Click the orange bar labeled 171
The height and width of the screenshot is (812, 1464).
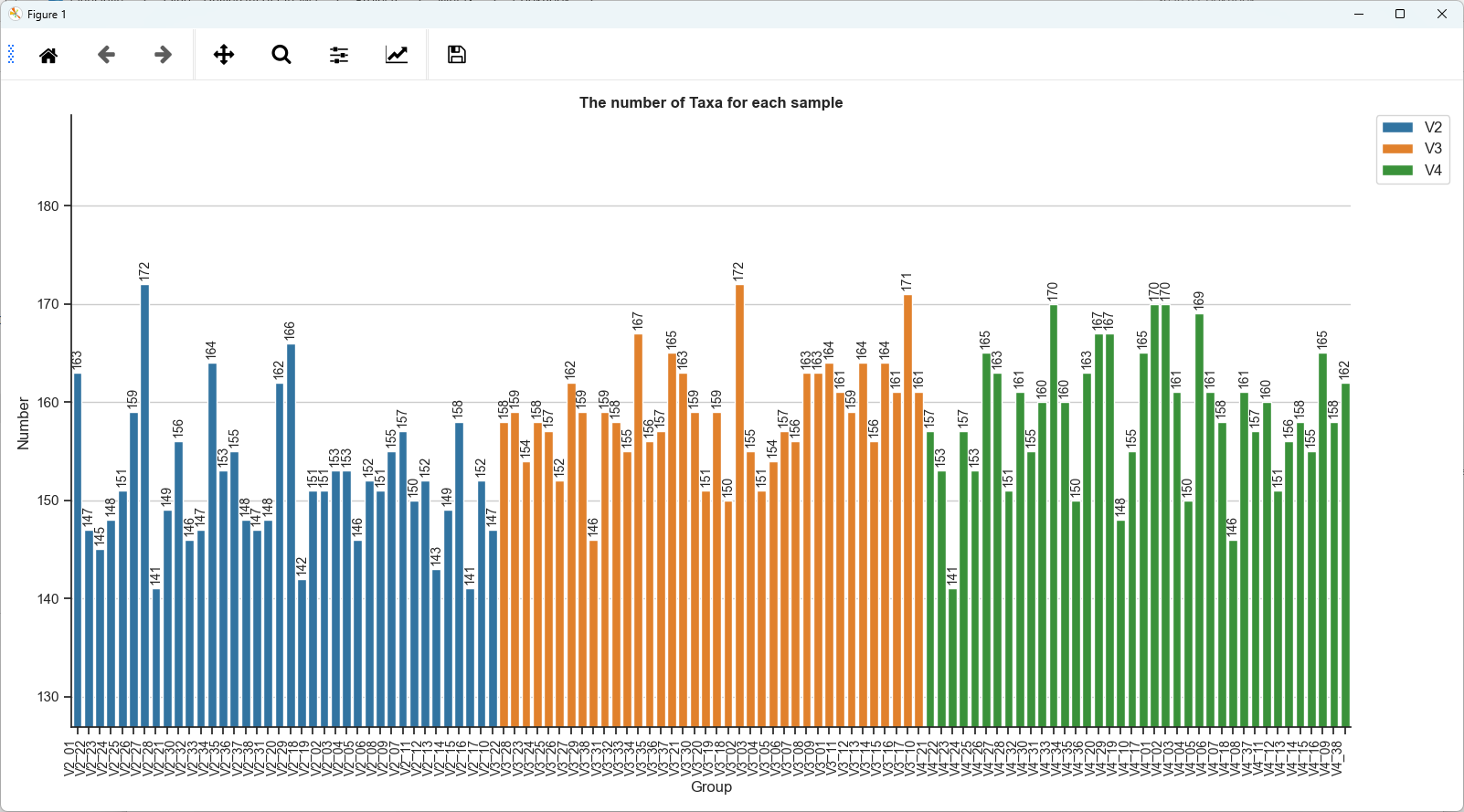click(x=907, y=511)
